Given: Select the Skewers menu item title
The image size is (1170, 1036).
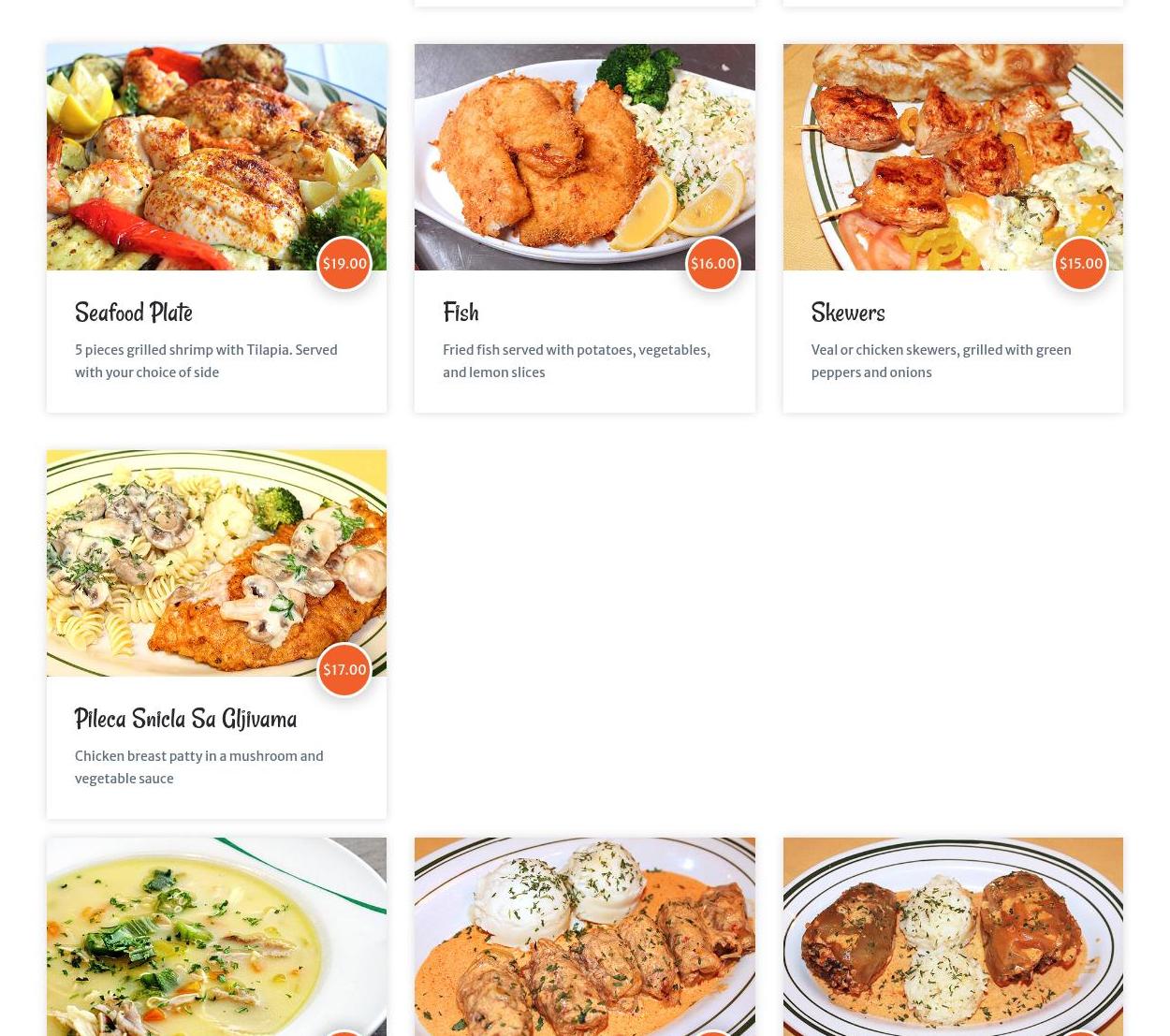Looking at the screenshot, I should tap(847, 313).
